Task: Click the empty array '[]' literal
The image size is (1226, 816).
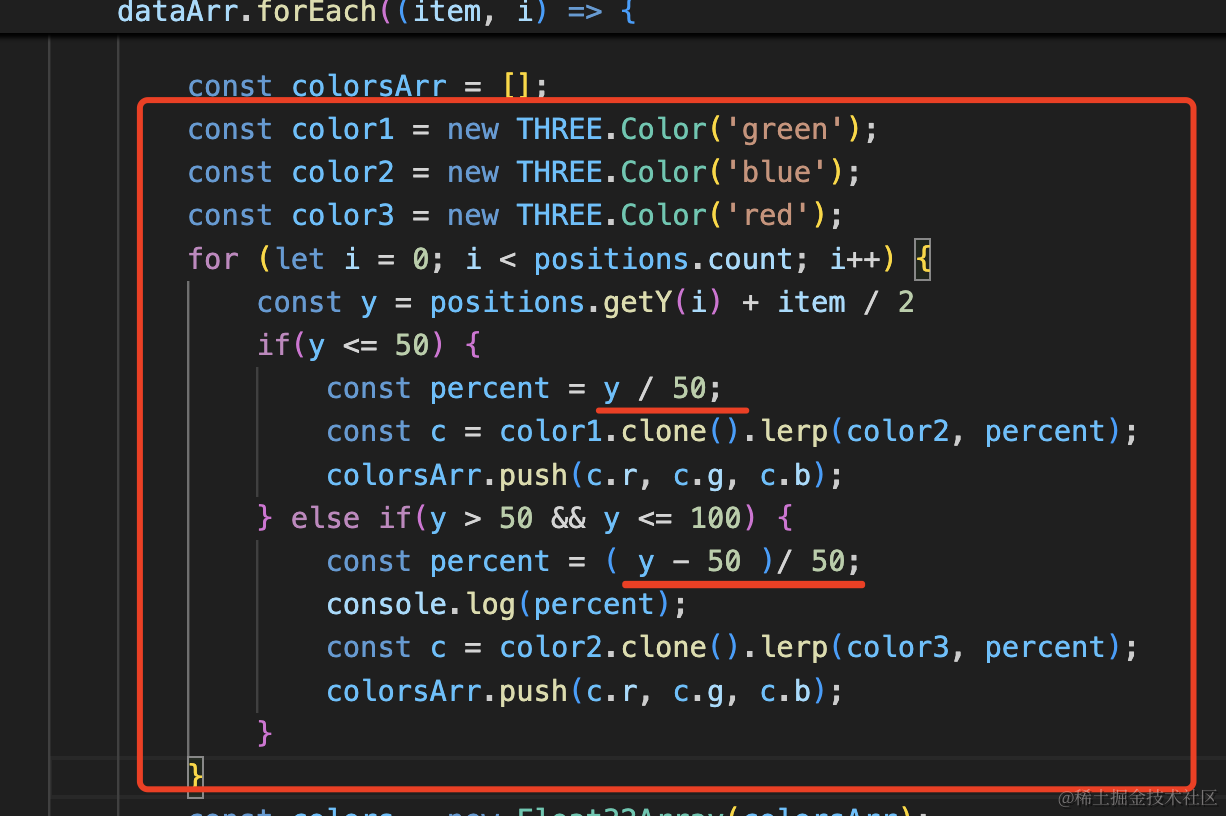Action: pos(517,87)
